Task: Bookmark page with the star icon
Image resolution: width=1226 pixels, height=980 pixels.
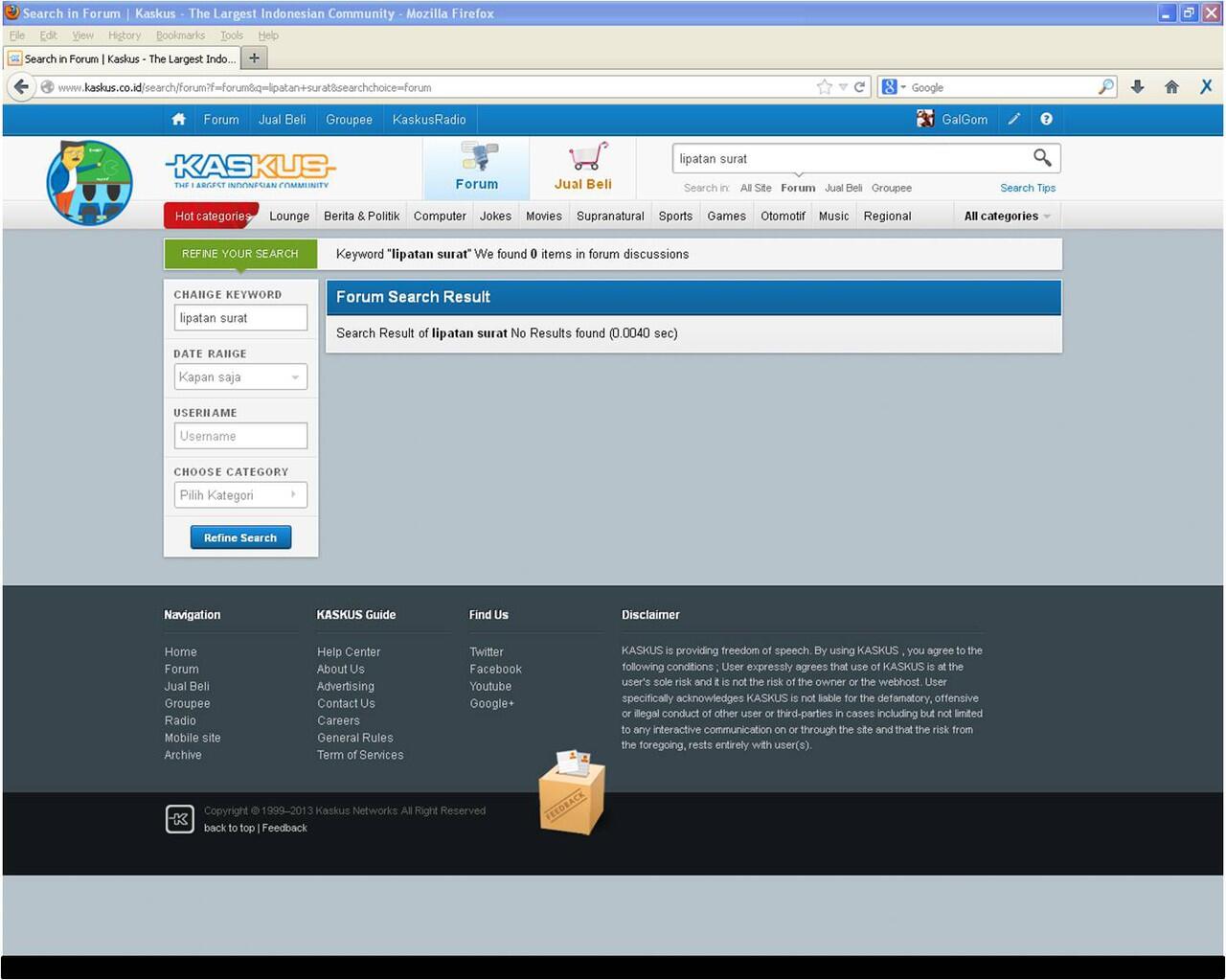Action: 824,87
